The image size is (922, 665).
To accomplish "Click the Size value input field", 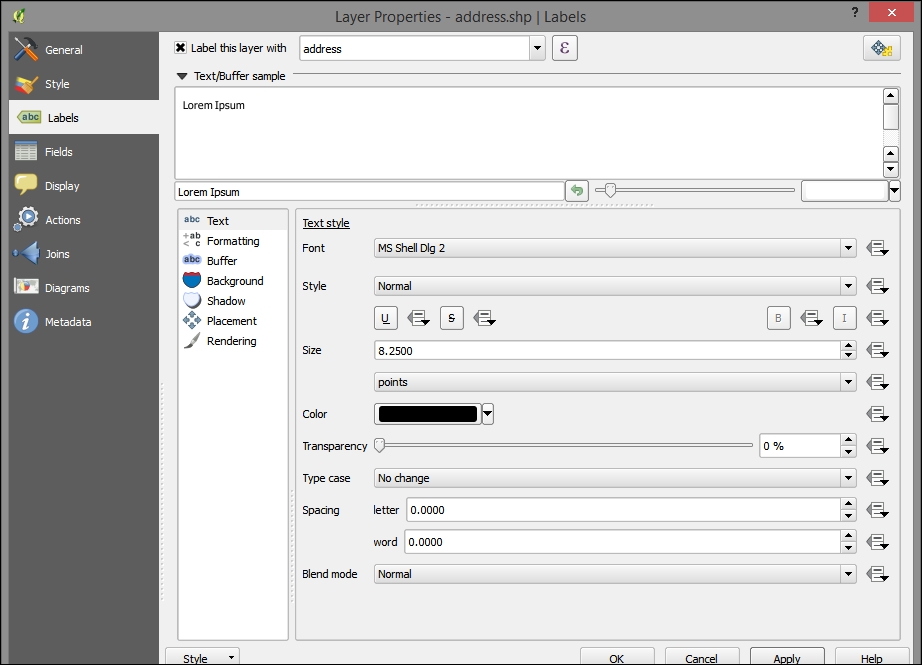I will [606, 350].
